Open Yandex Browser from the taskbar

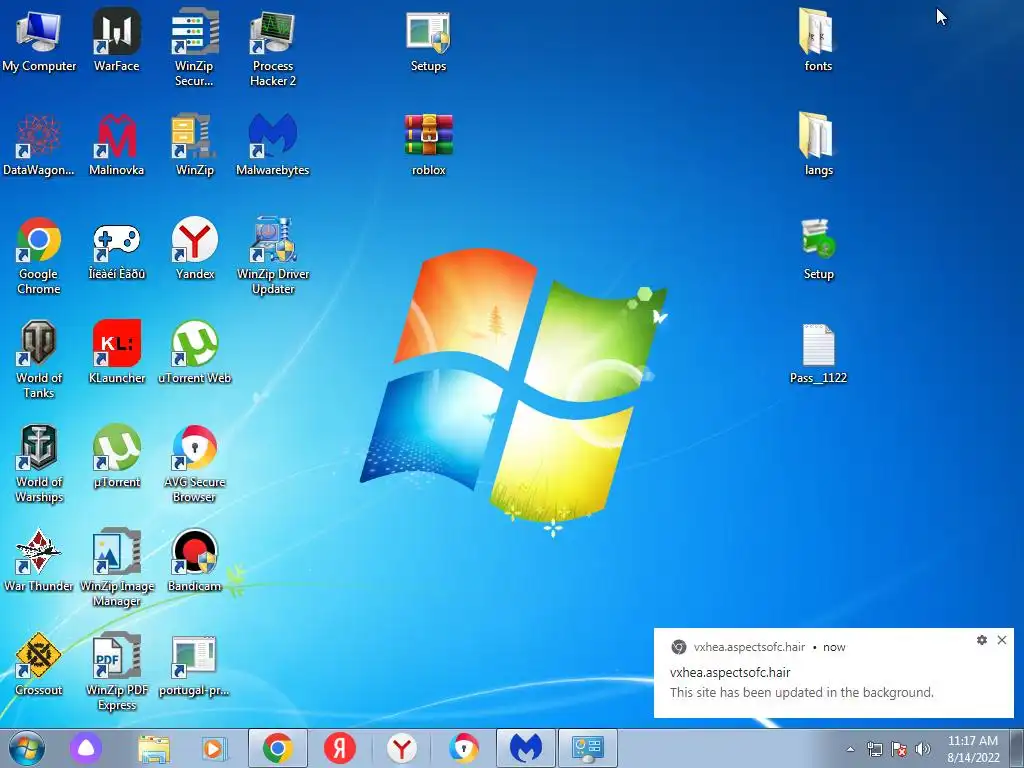(402, 748)
